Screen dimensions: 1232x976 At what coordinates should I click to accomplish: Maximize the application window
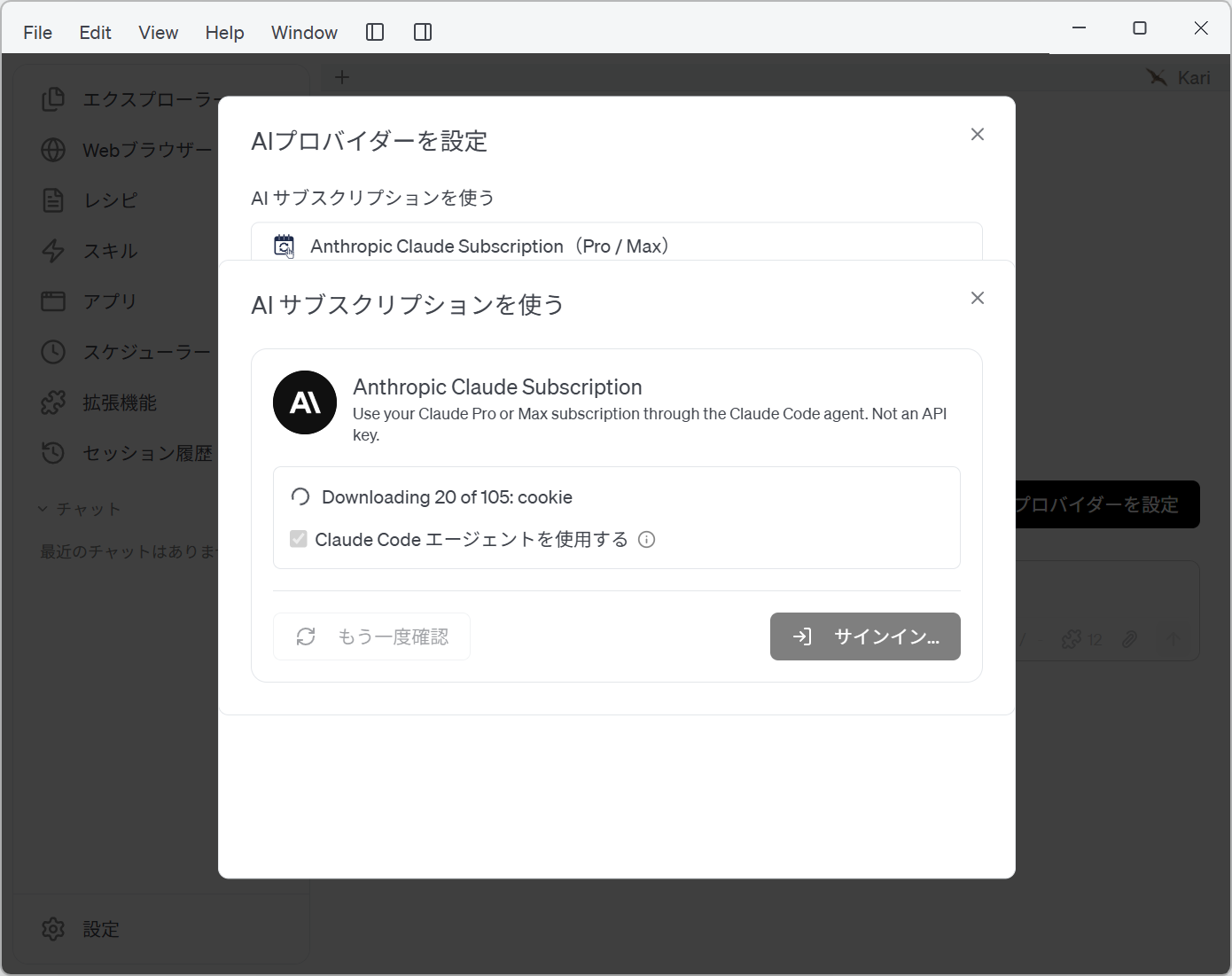click(1140, 28)
